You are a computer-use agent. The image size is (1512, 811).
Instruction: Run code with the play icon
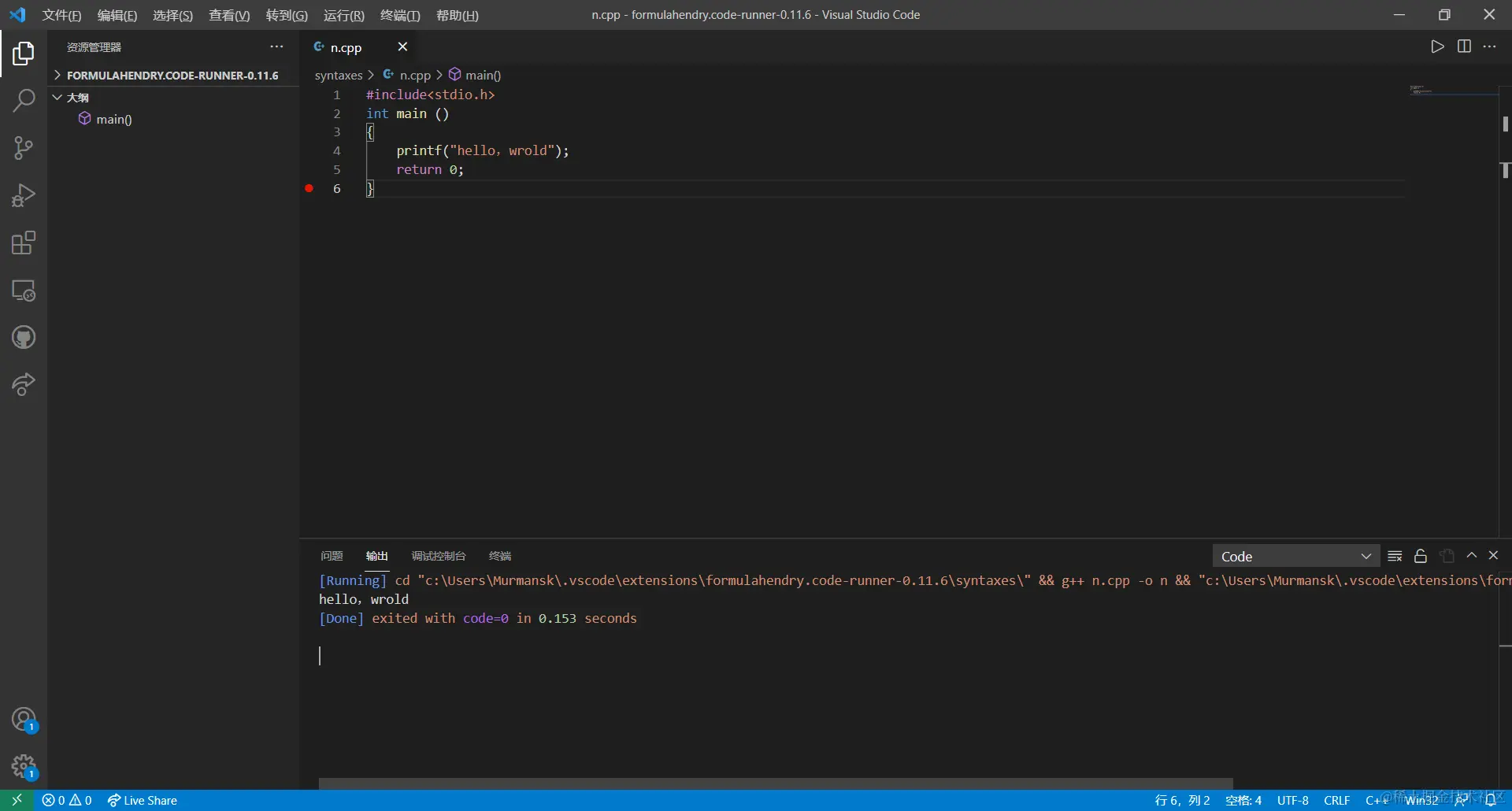[x=1437, y=46]
